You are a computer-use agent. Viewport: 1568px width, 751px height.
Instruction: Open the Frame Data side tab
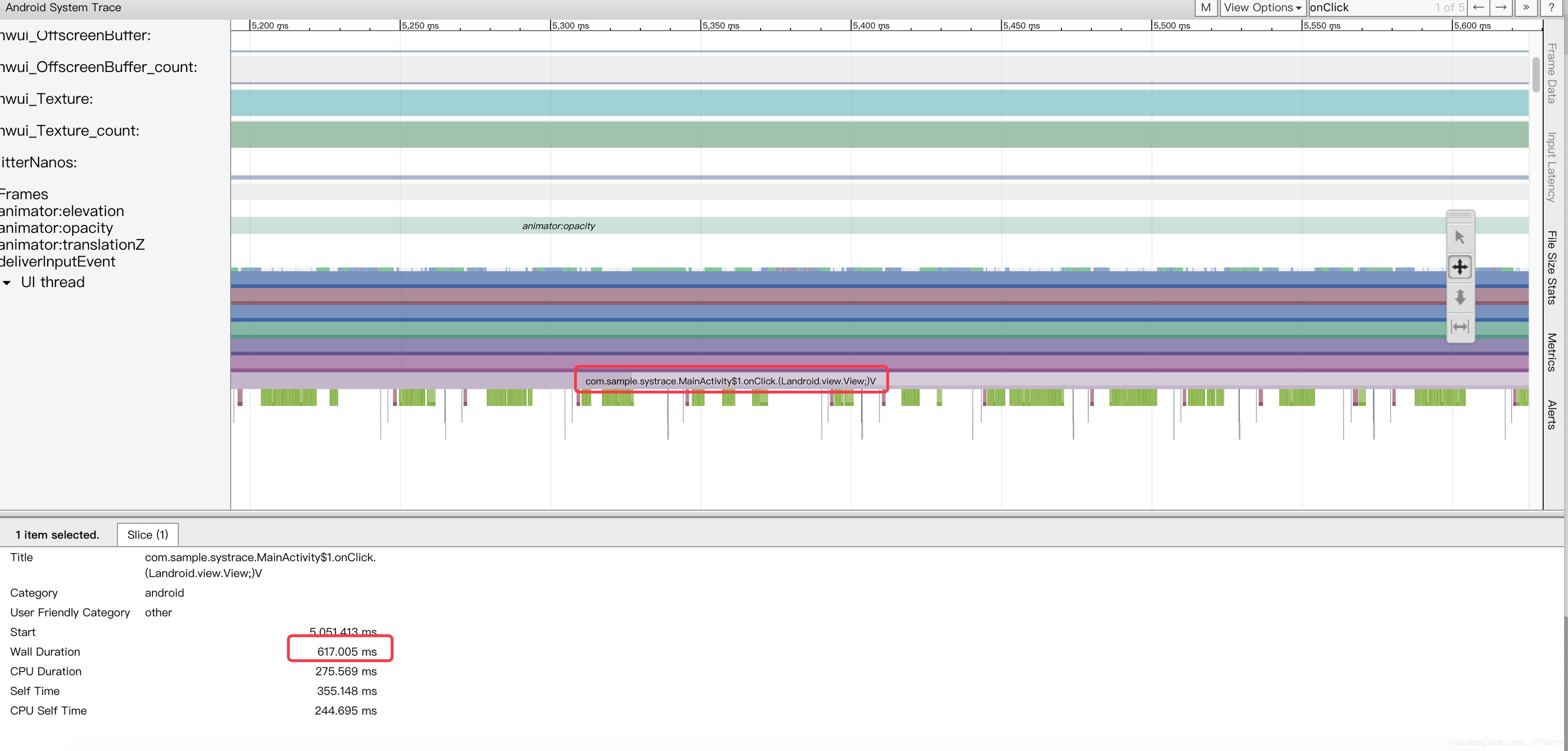(x=1551, y=73)
